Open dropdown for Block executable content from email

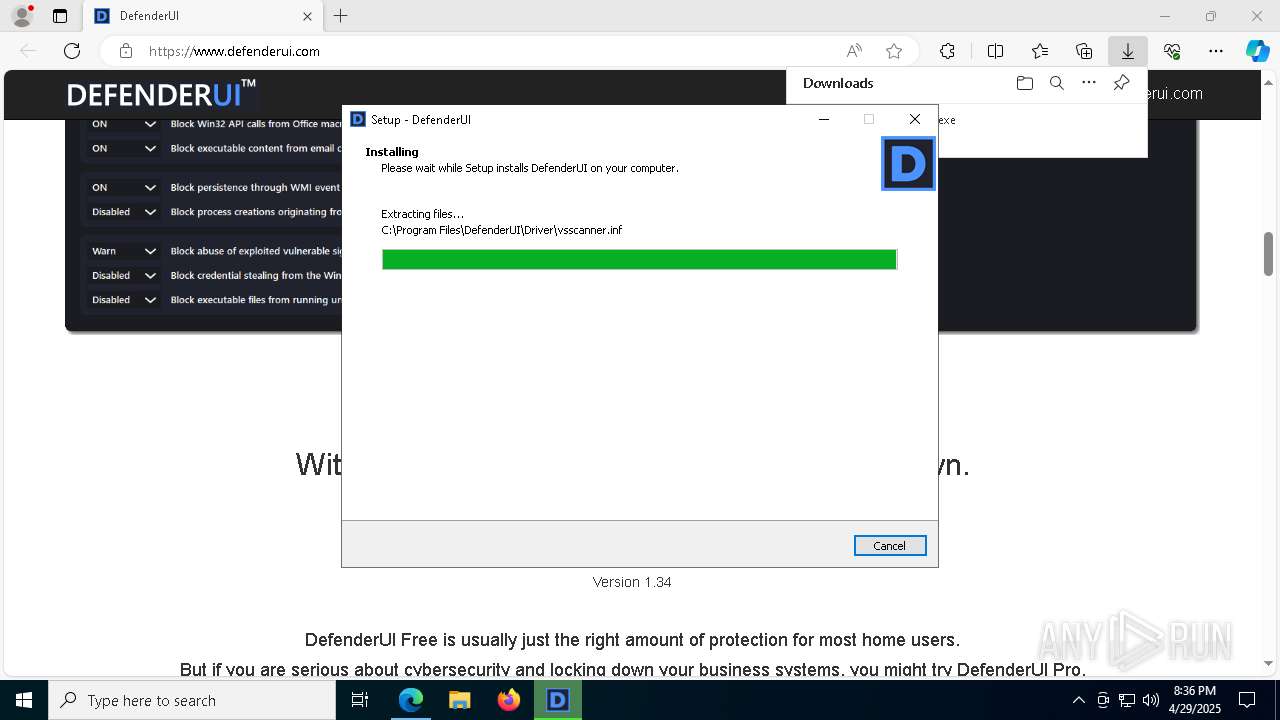[124, 148]
